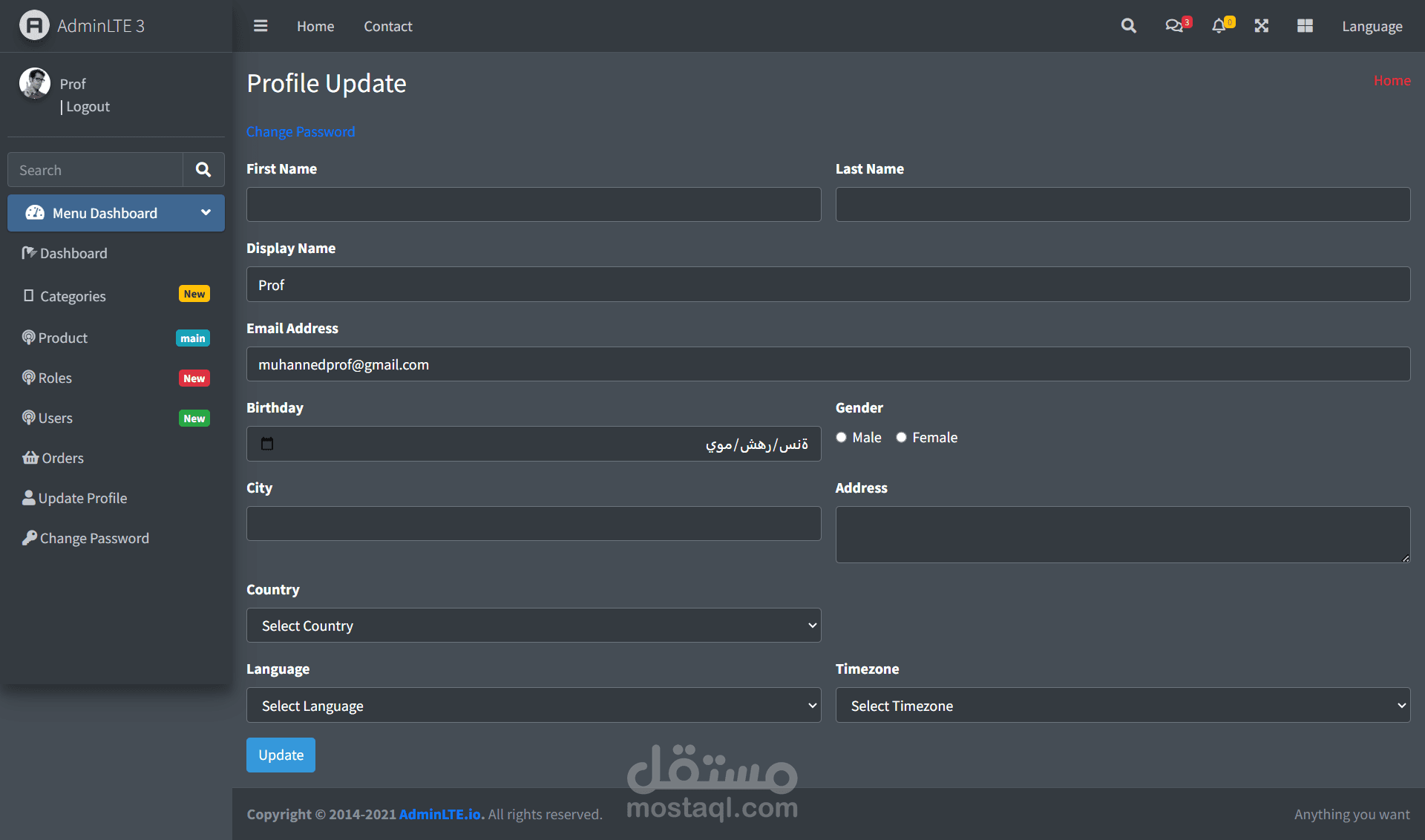Click the hamburger sidebar toggle icon
The width and height of the screenshot is (1425, 840).
click(x=261, y=26)
